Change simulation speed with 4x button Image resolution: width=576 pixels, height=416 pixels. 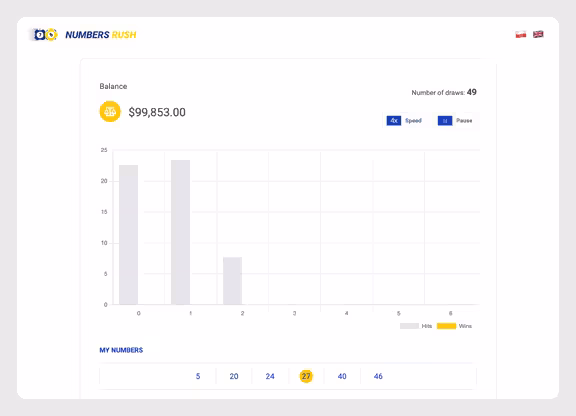click(x=394, y=121)
